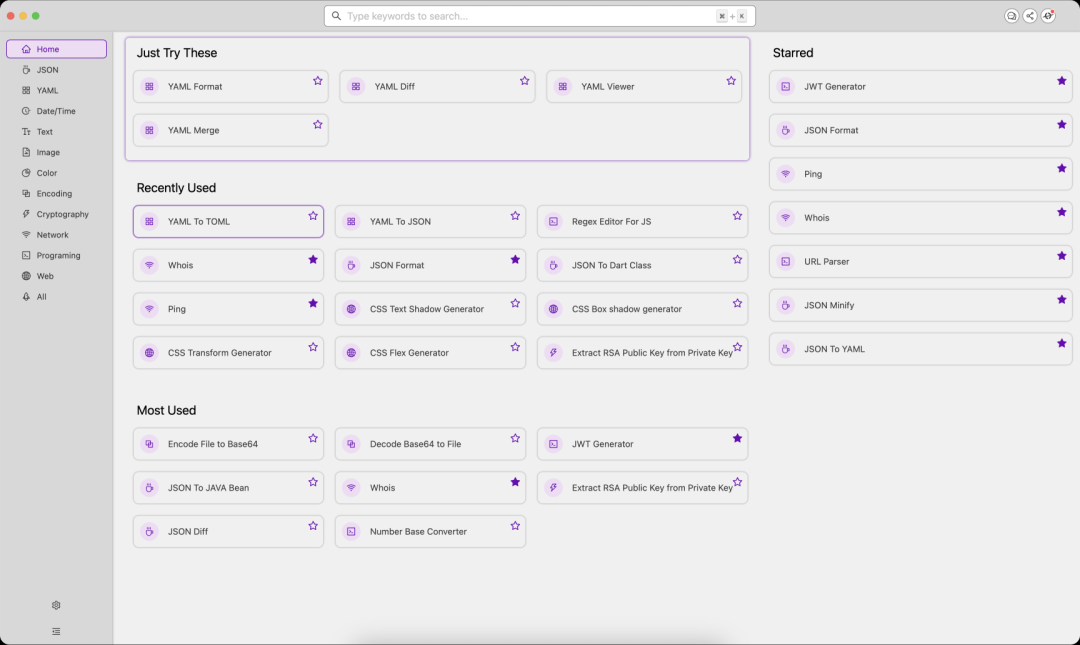Star the YAML Format tool
This screenshot has width=1080, height=645.
coord(318,81)
